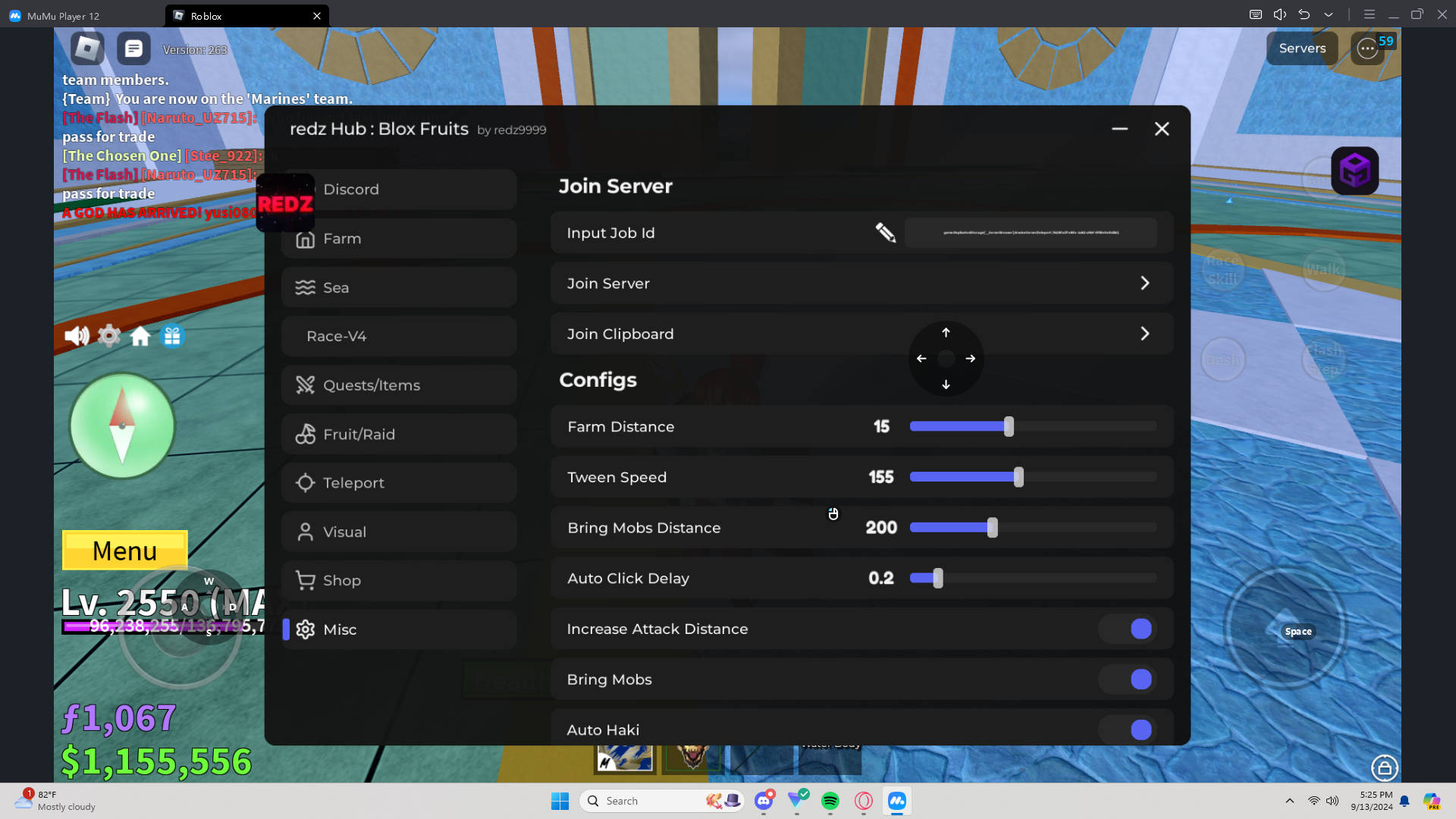Click the lock icon at bottom right
Screen dimensions: 1456x819
tap(1385, 767)
